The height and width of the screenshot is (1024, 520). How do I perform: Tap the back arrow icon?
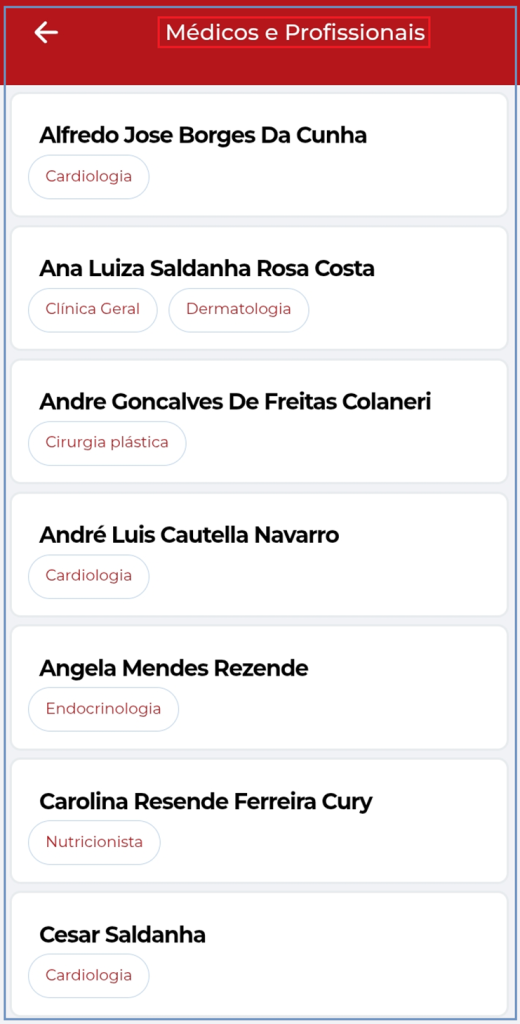46,32
